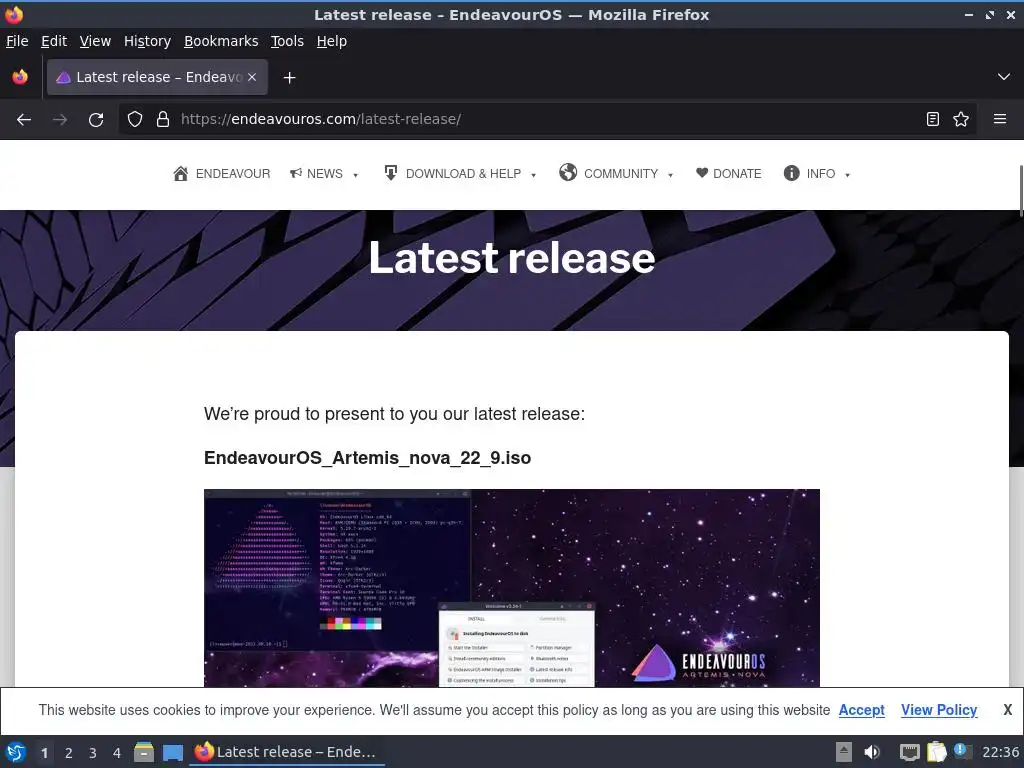Bookmark this page with the star
1024x768 pixels.
[961, 120]
